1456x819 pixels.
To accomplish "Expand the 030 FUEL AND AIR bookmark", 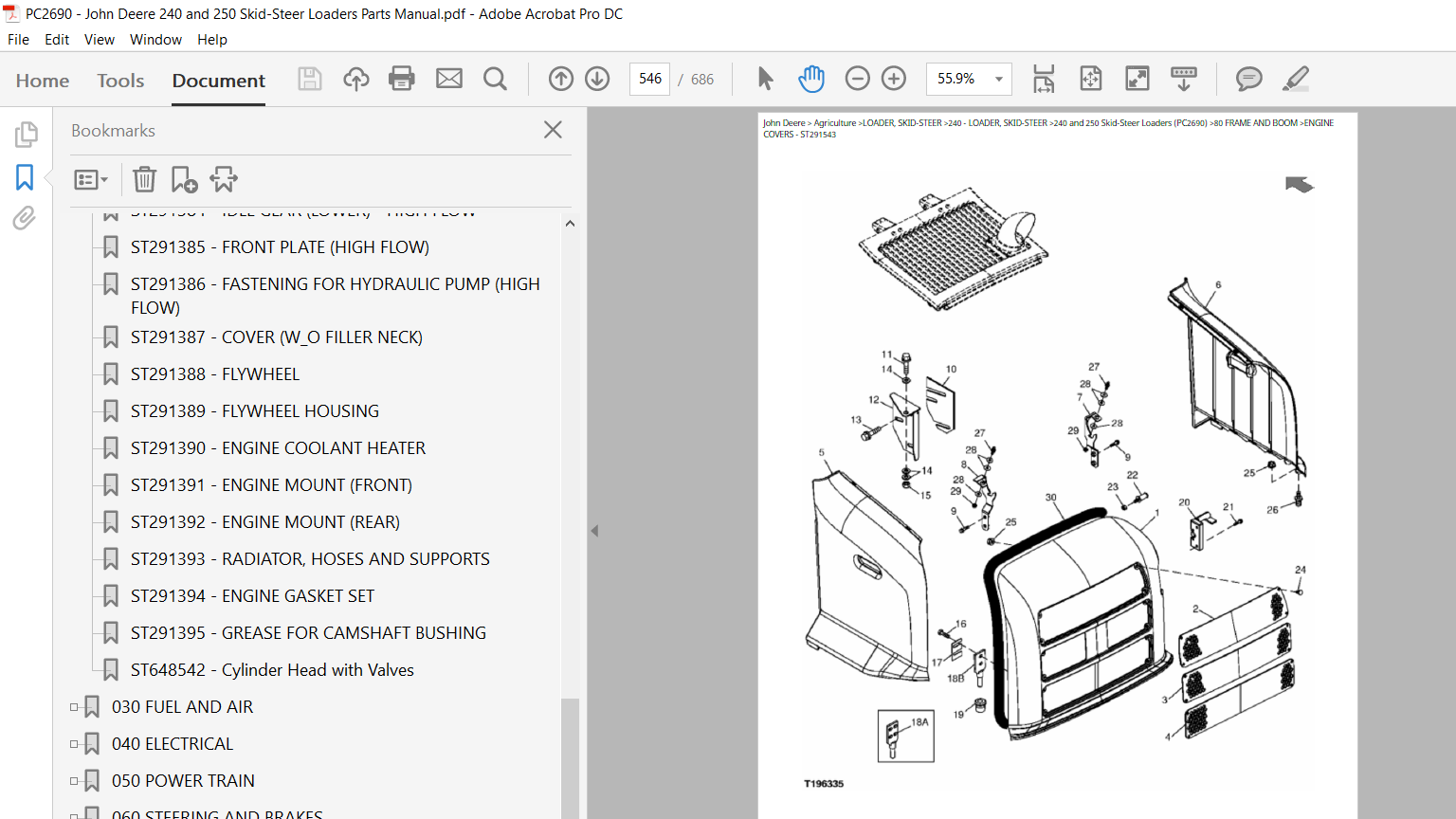I will pos(74,707).
